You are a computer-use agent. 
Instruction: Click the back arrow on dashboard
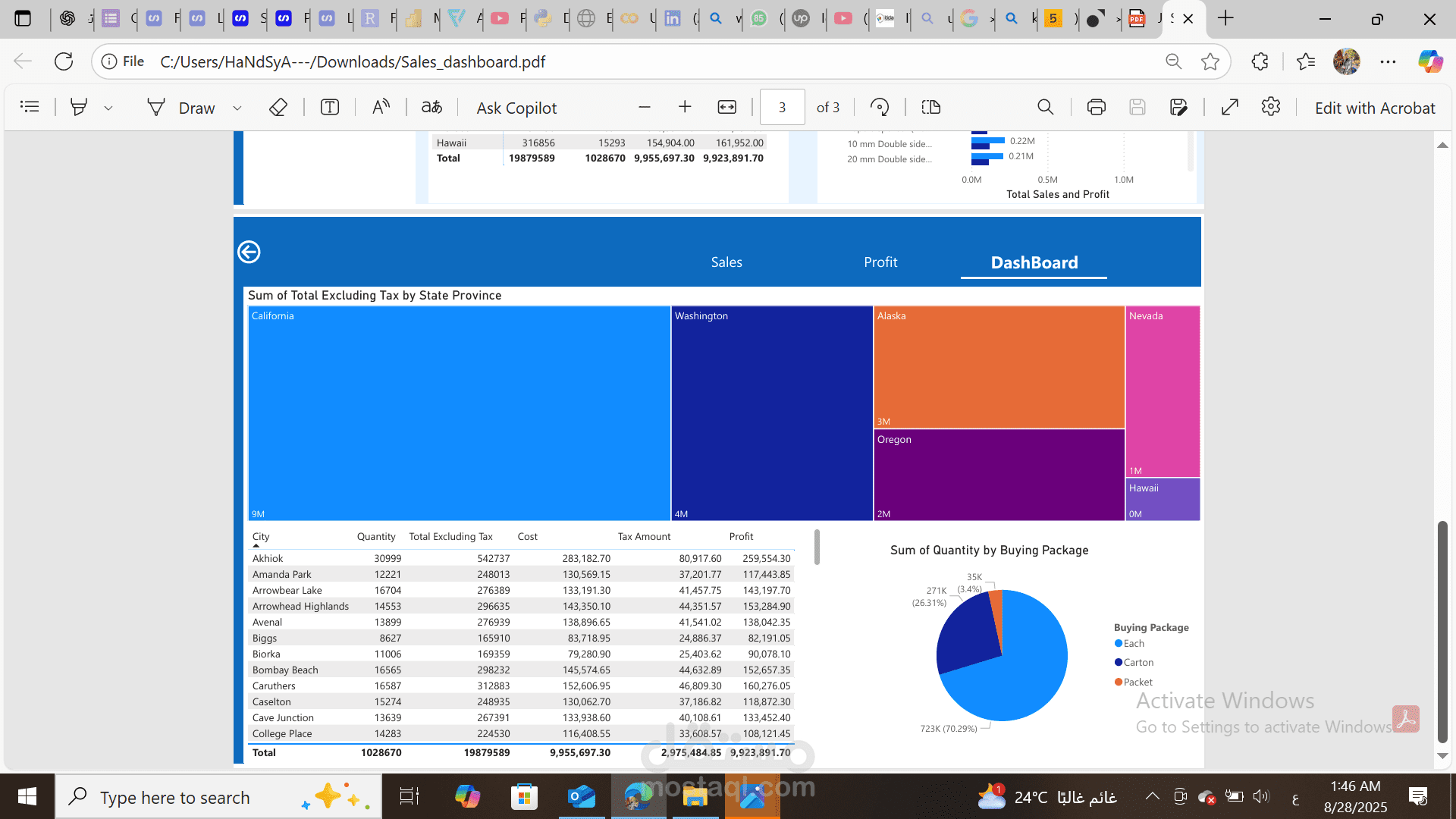coord(249,252)
